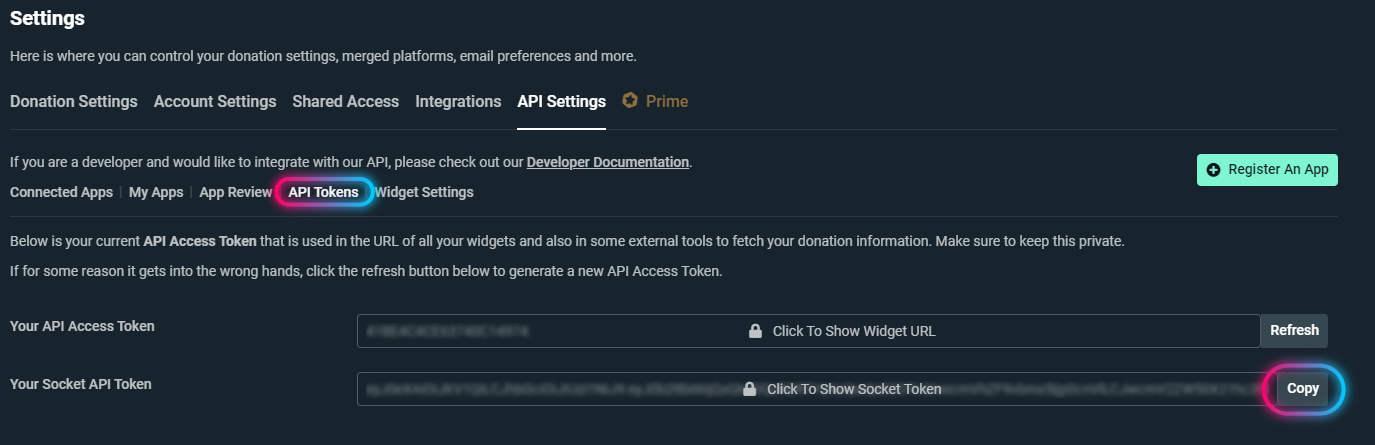
Task: Open the Donation Settings tab
Action: coord(74,101)
